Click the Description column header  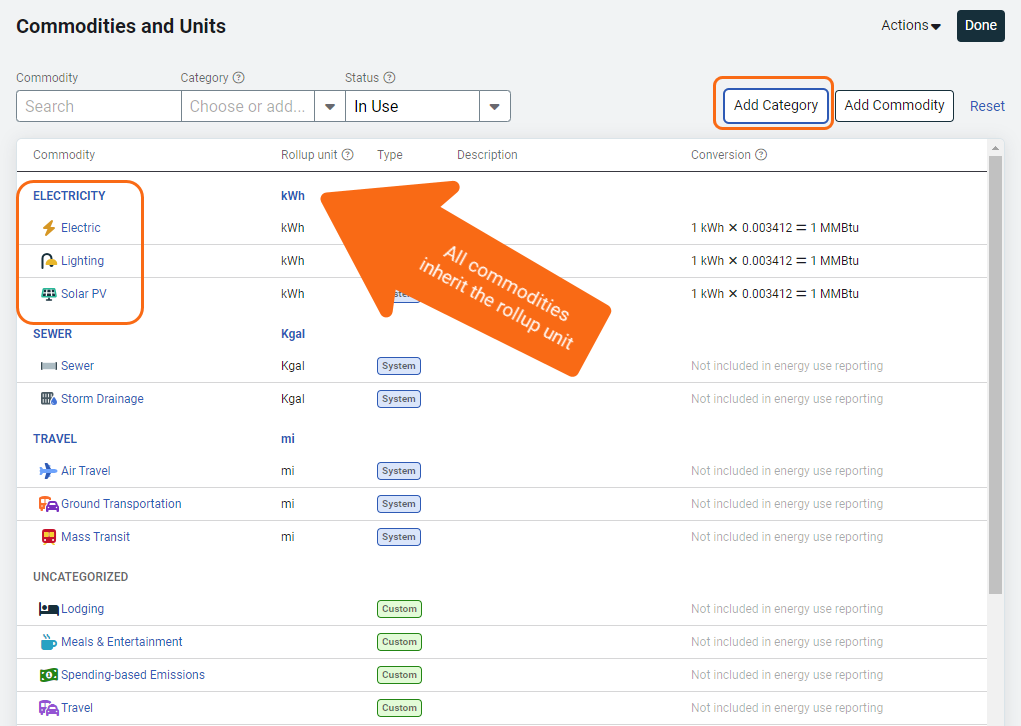[x=487, y=155]
